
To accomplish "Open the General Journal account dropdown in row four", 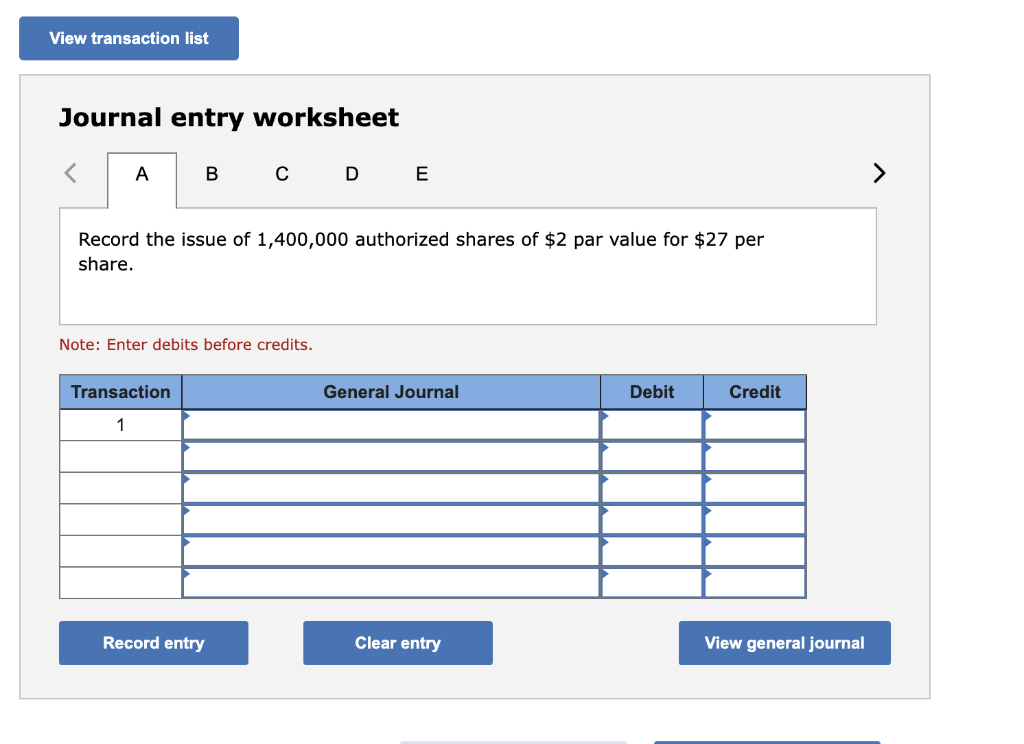I will coord(391,520).
